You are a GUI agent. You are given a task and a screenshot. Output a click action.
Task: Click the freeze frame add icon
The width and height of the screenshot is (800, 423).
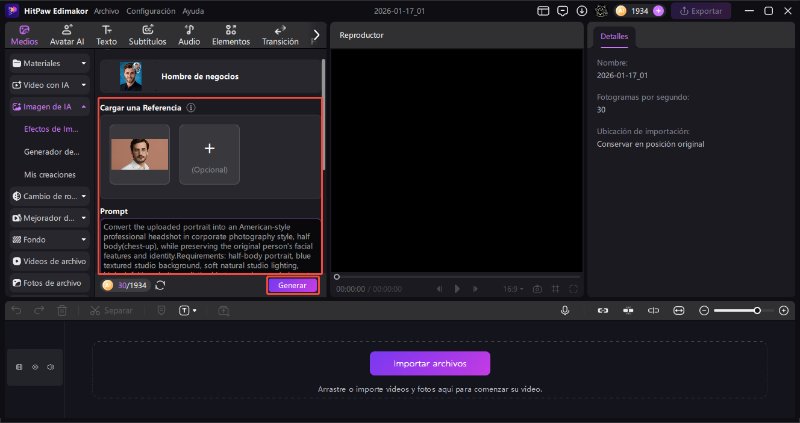click(x=223, y=310)
